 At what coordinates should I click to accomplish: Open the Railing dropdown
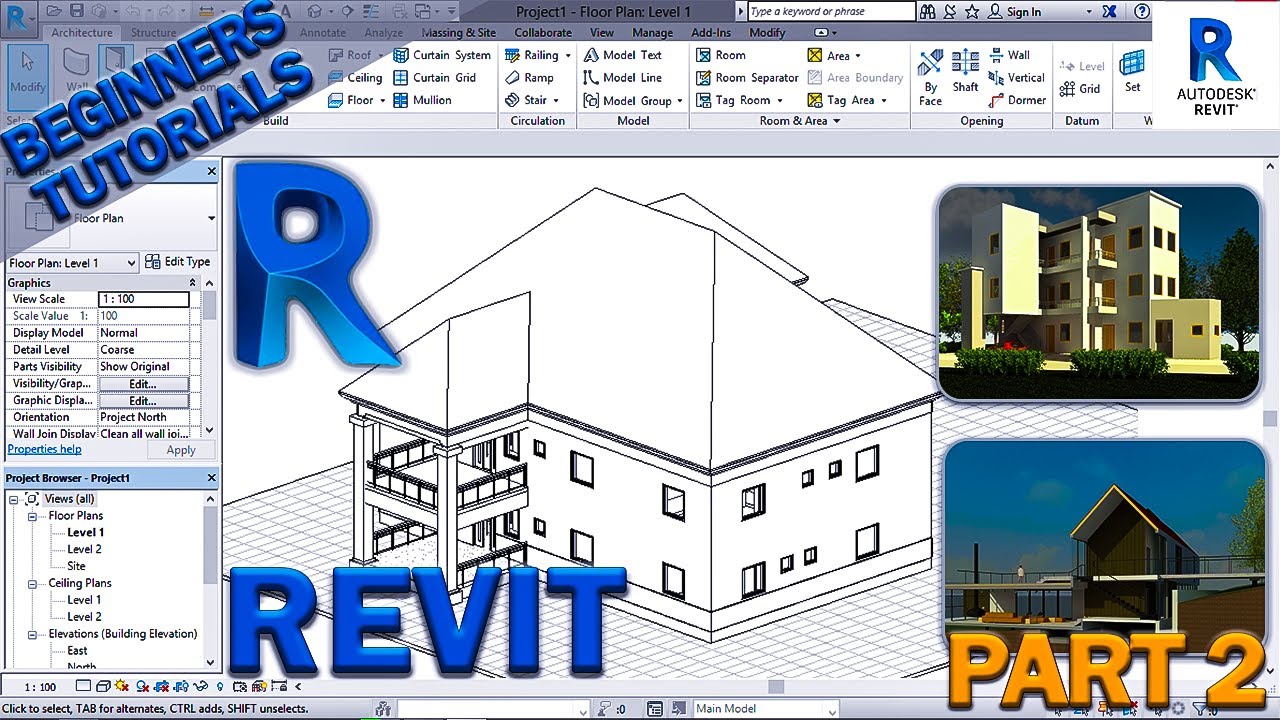[567, 56]
